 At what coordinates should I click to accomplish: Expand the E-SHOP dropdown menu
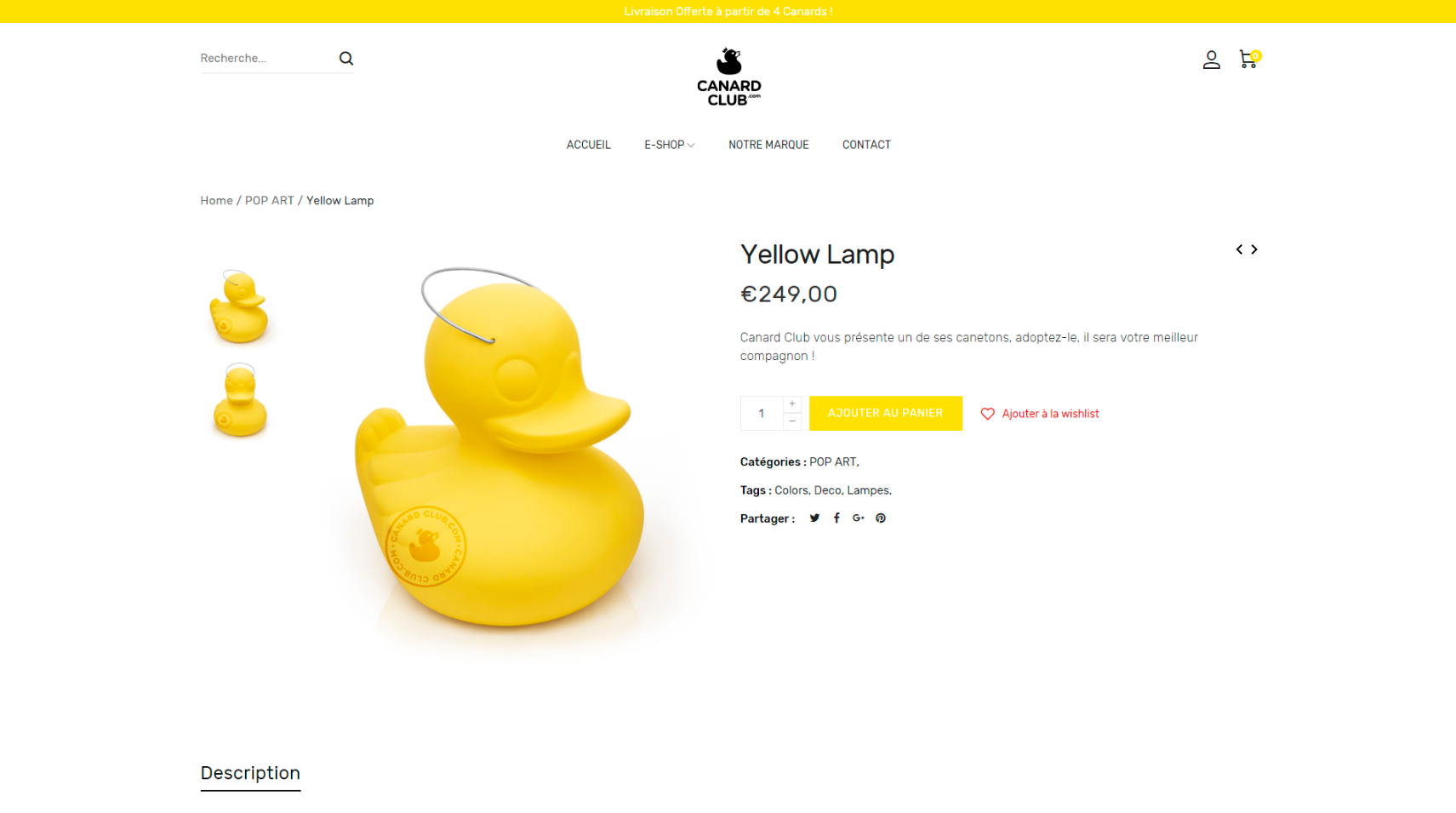tap(669, 145)
